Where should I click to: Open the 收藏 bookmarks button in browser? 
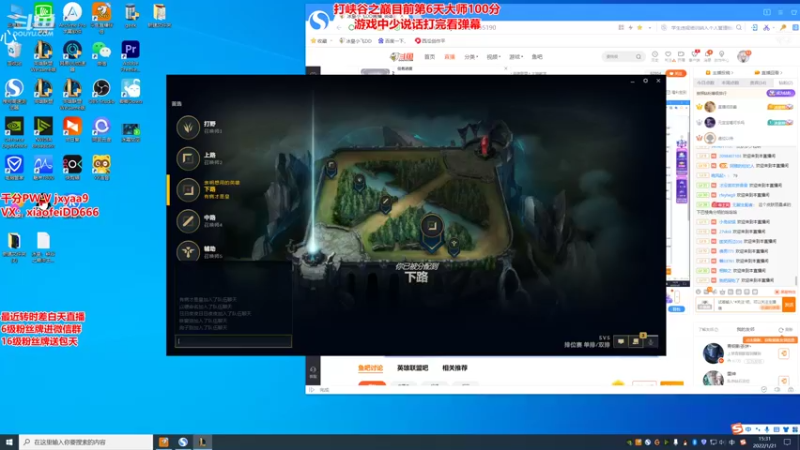click(x=319, y=41)
